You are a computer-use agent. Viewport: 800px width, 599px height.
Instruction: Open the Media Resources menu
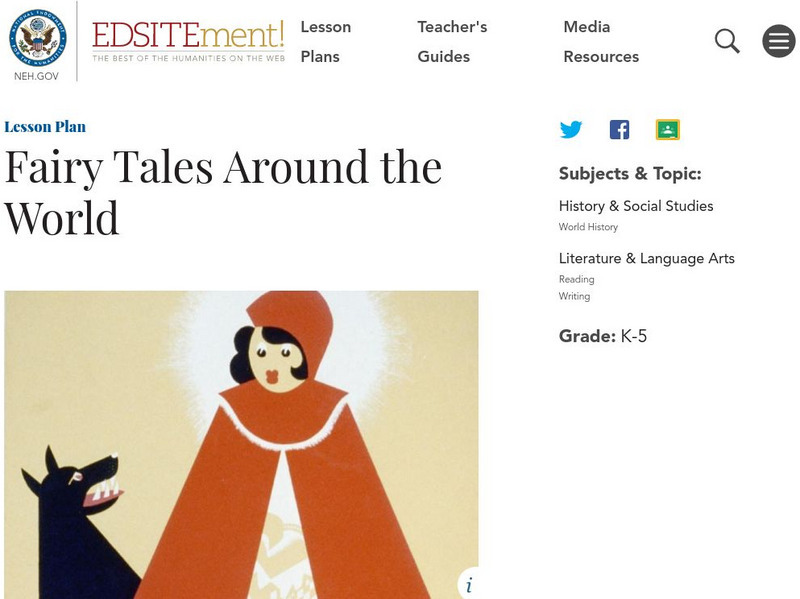[x=601, y=41]
